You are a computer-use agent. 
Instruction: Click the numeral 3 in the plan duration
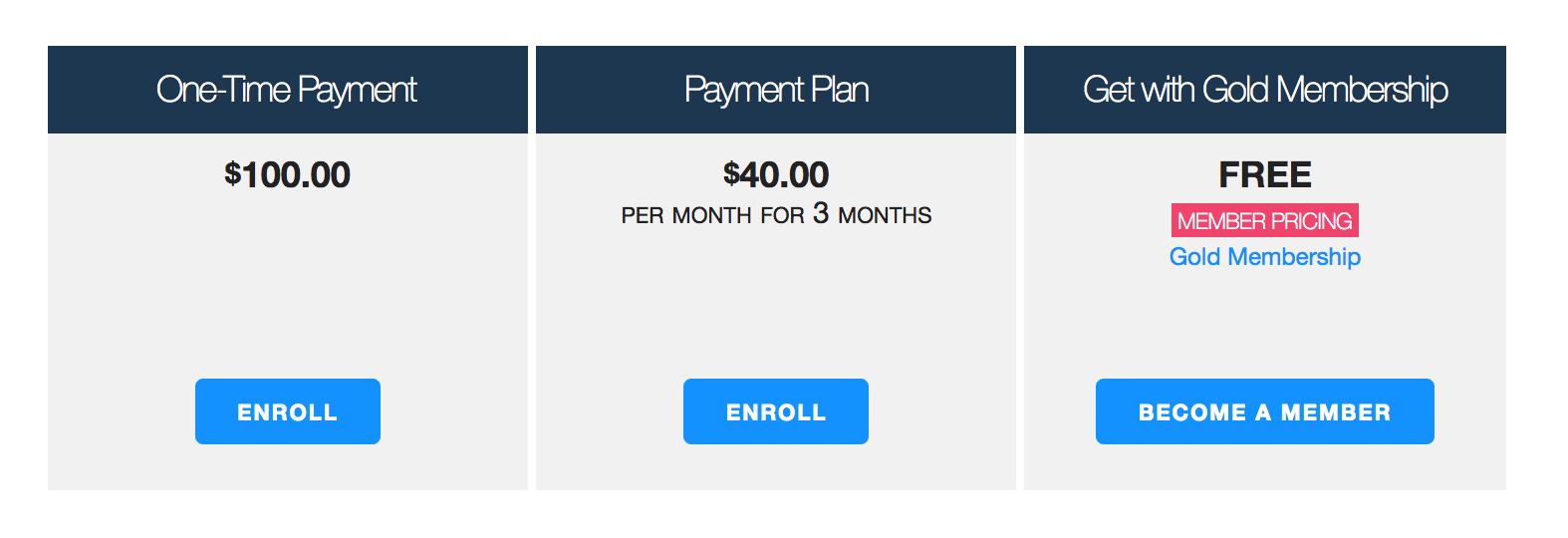coord(820,213)
